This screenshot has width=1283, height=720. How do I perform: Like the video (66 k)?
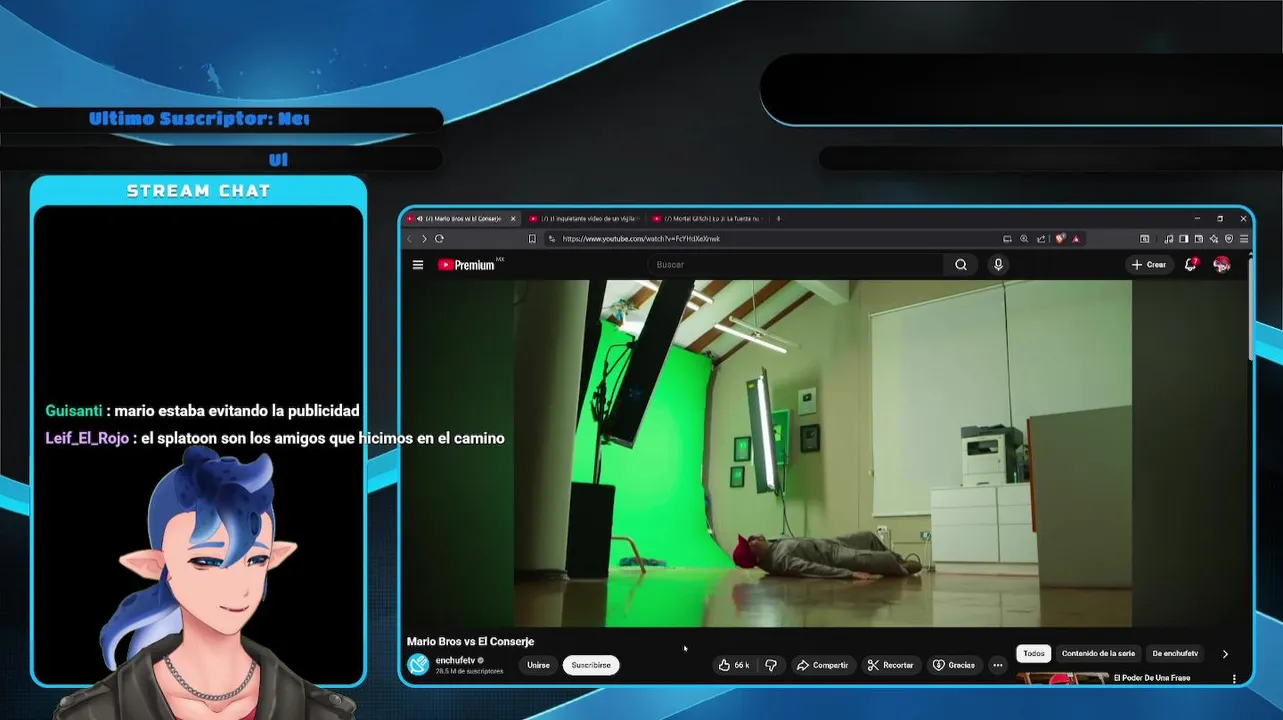click(735, 665)
